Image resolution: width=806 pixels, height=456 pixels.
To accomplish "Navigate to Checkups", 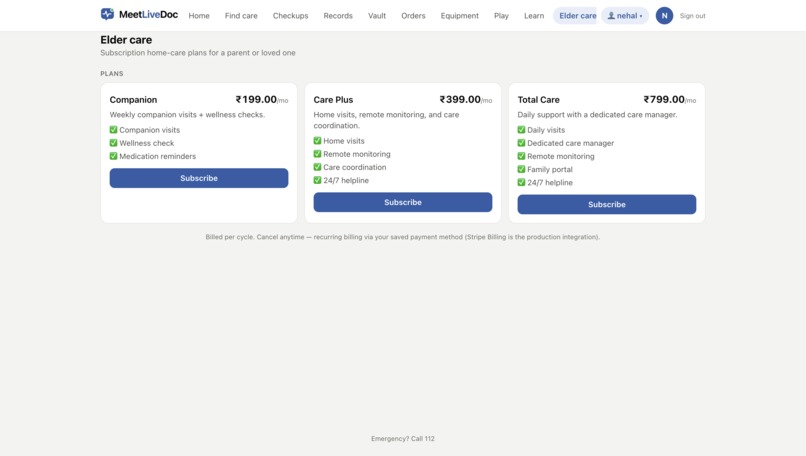I will click(x=290, y=16).
